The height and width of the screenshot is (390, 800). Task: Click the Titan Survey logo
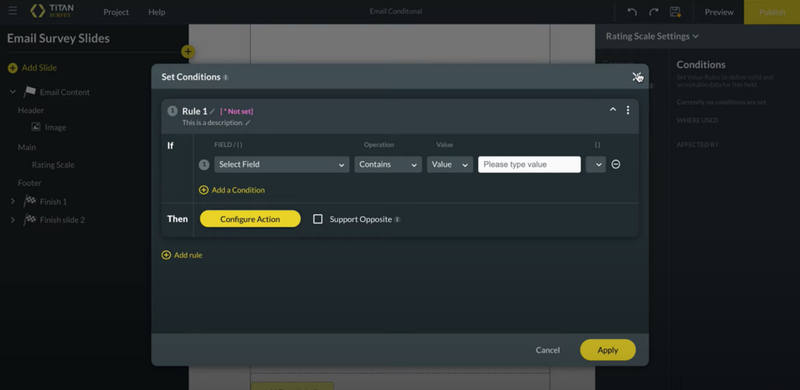52,11
